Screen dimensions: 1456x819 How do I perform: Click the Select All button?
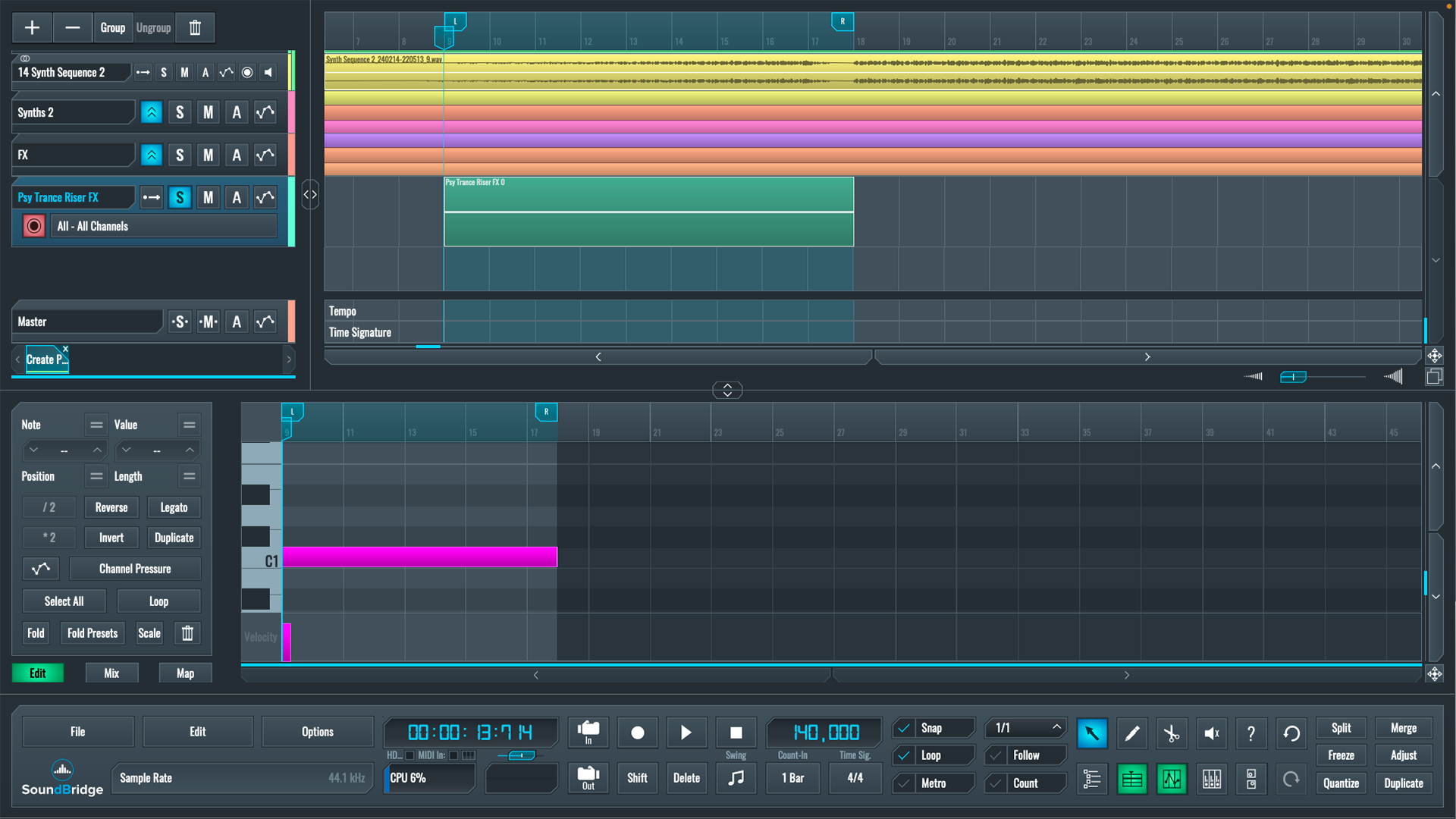pos(64,601)
